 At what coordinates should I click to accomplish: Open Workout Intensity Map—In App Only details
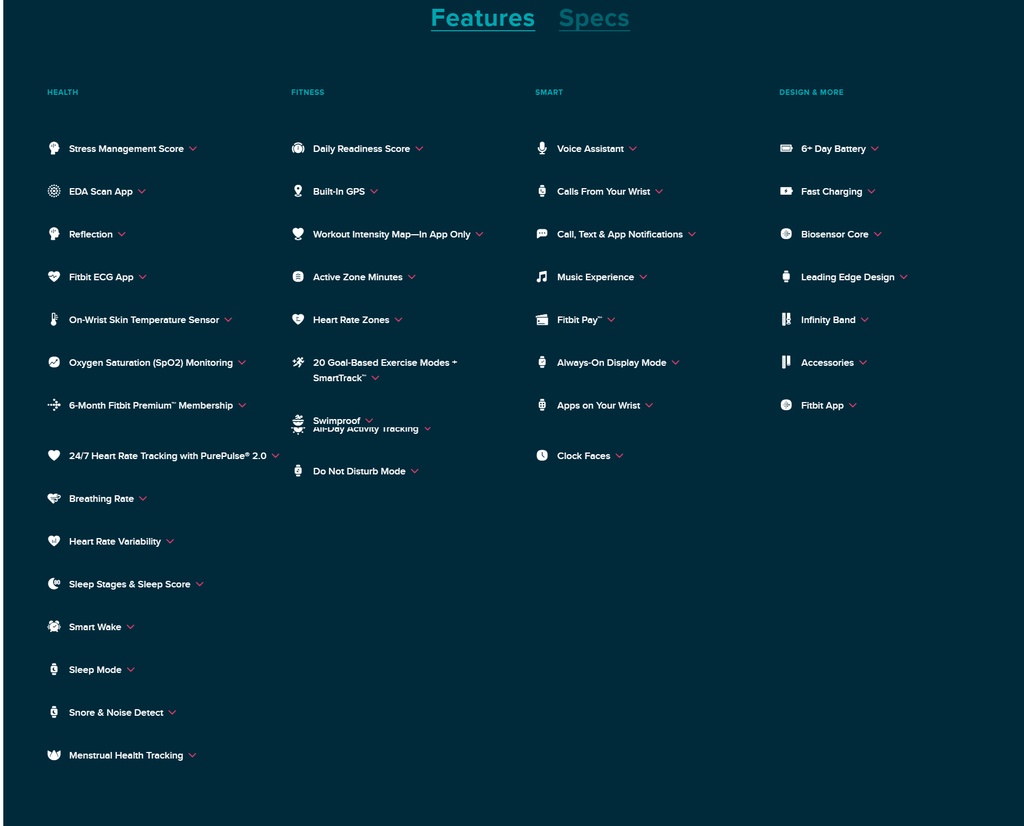pyautogui.click(x=391, y=234)
